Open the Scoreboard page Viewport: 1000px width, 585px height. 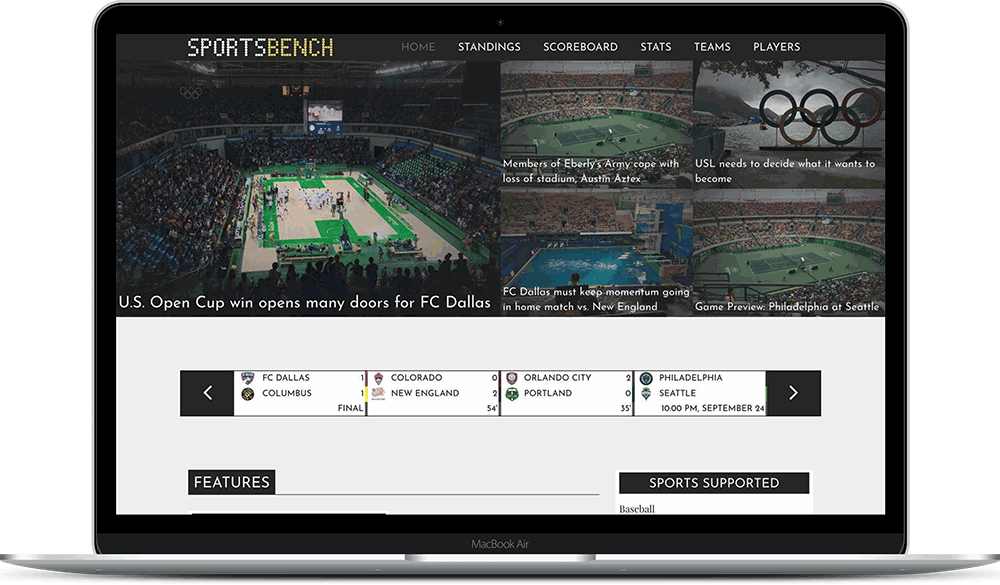click(x=580, y=47)
